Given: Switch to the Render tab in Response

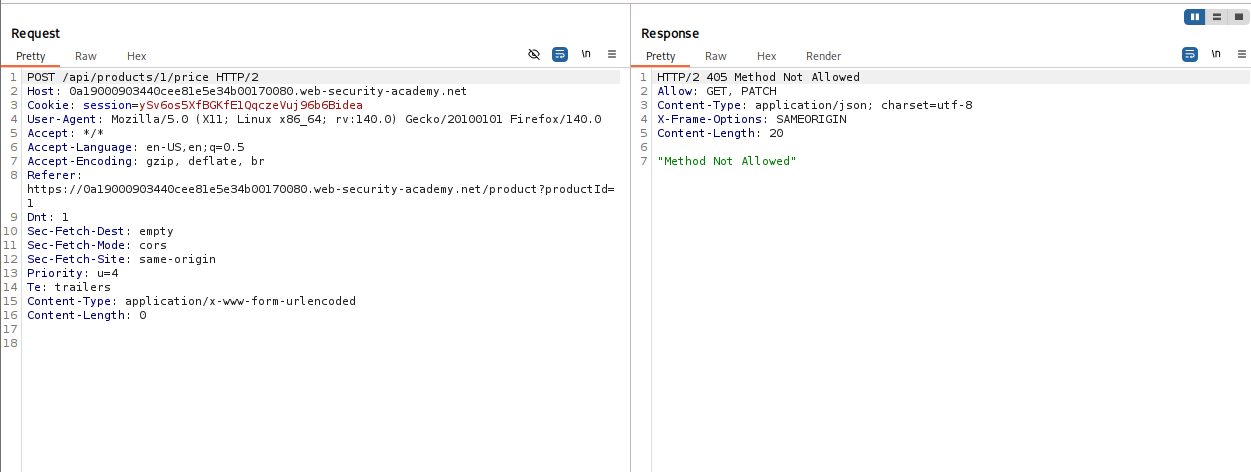Looking at the screenshot, I should click(x=823, y=56).
